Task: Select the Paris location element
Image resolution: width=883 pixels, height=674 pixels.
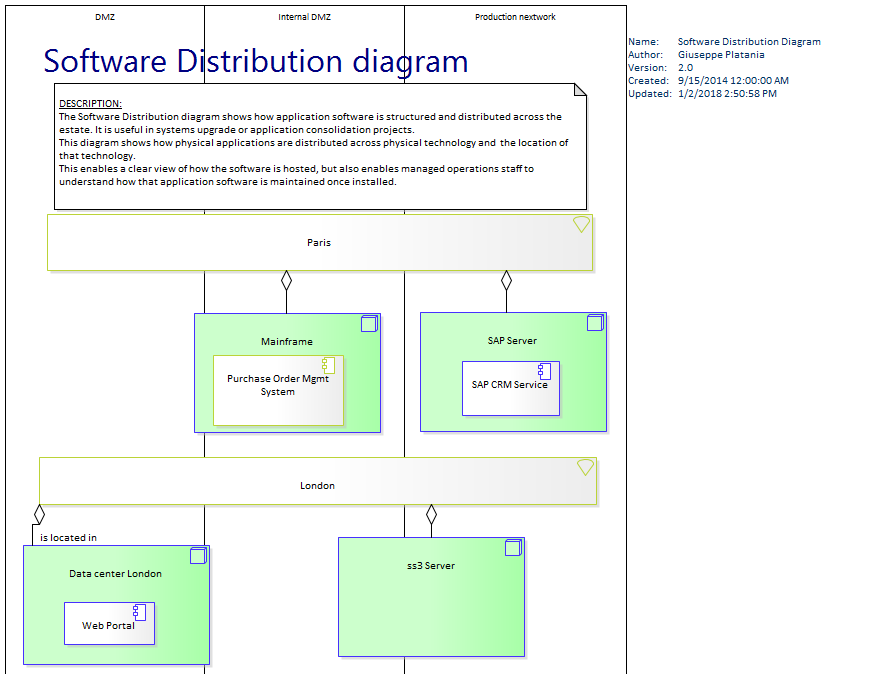Action: click(320, 242)
